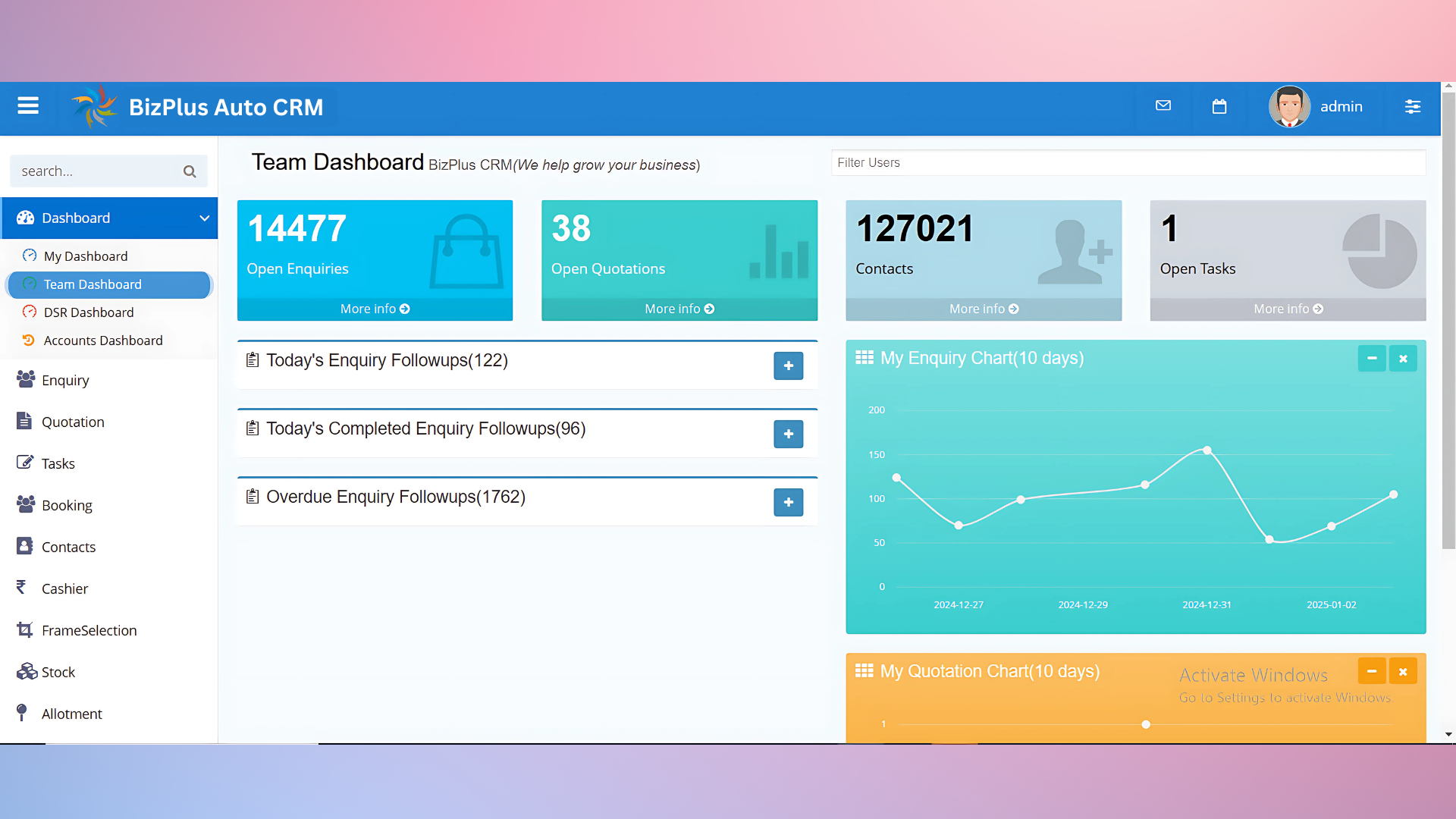
Task: Click the last data point on enquiry chart
Action: coord(1394,494)
